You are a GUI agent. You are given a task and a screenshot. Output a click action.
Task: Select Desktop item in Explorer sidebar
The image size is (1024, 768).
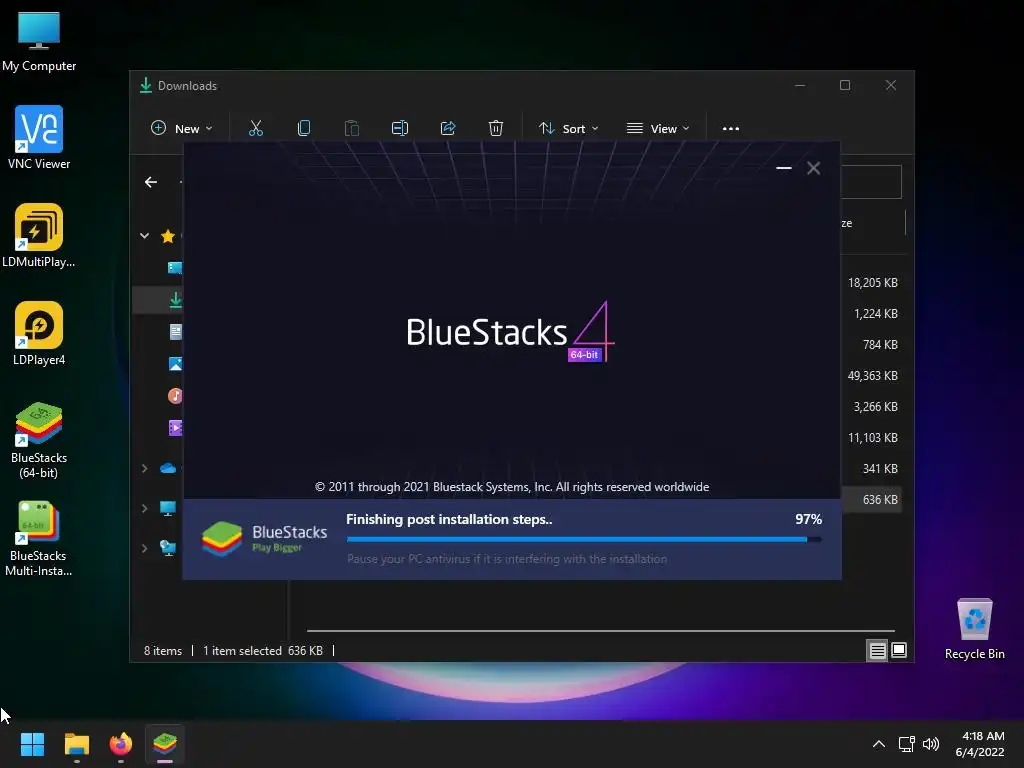click(175, 268)
